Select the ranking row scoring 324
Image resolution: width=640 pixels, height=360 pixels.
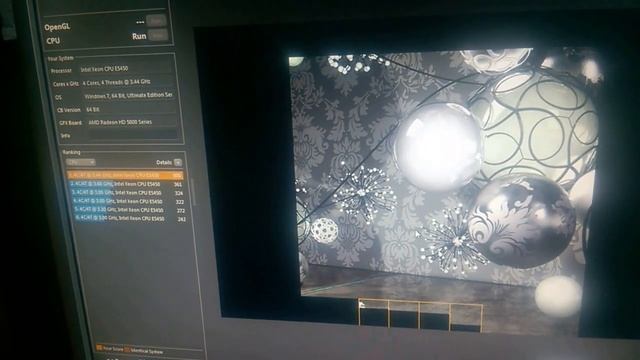tap(128, 193)
